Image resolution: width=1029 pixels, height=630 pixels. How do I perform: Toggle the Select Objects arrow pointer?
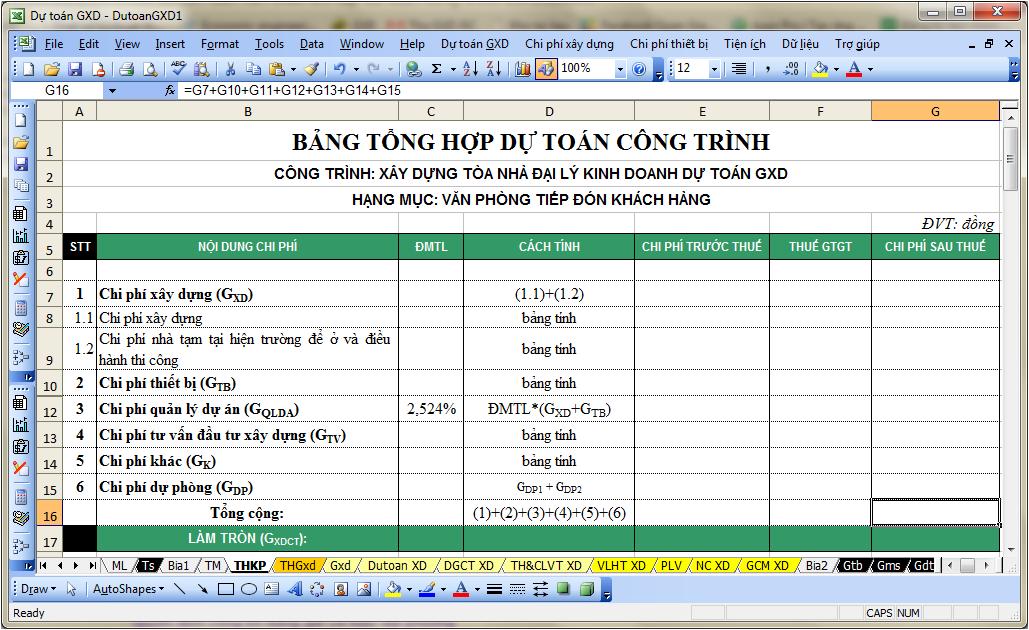pos(72,589)
